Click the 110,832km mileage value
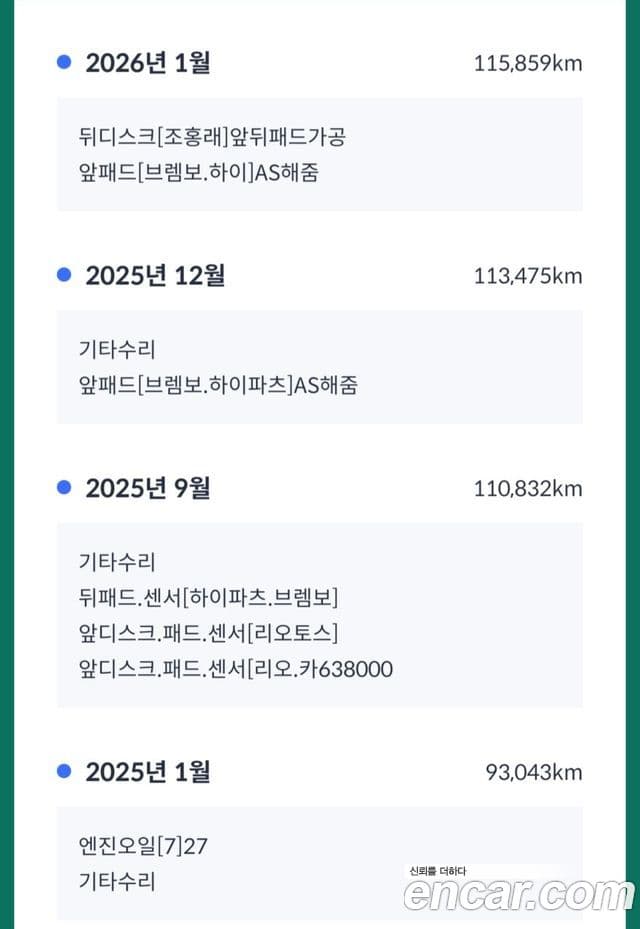This screenshot has height=929, width=640. point(528,489)
